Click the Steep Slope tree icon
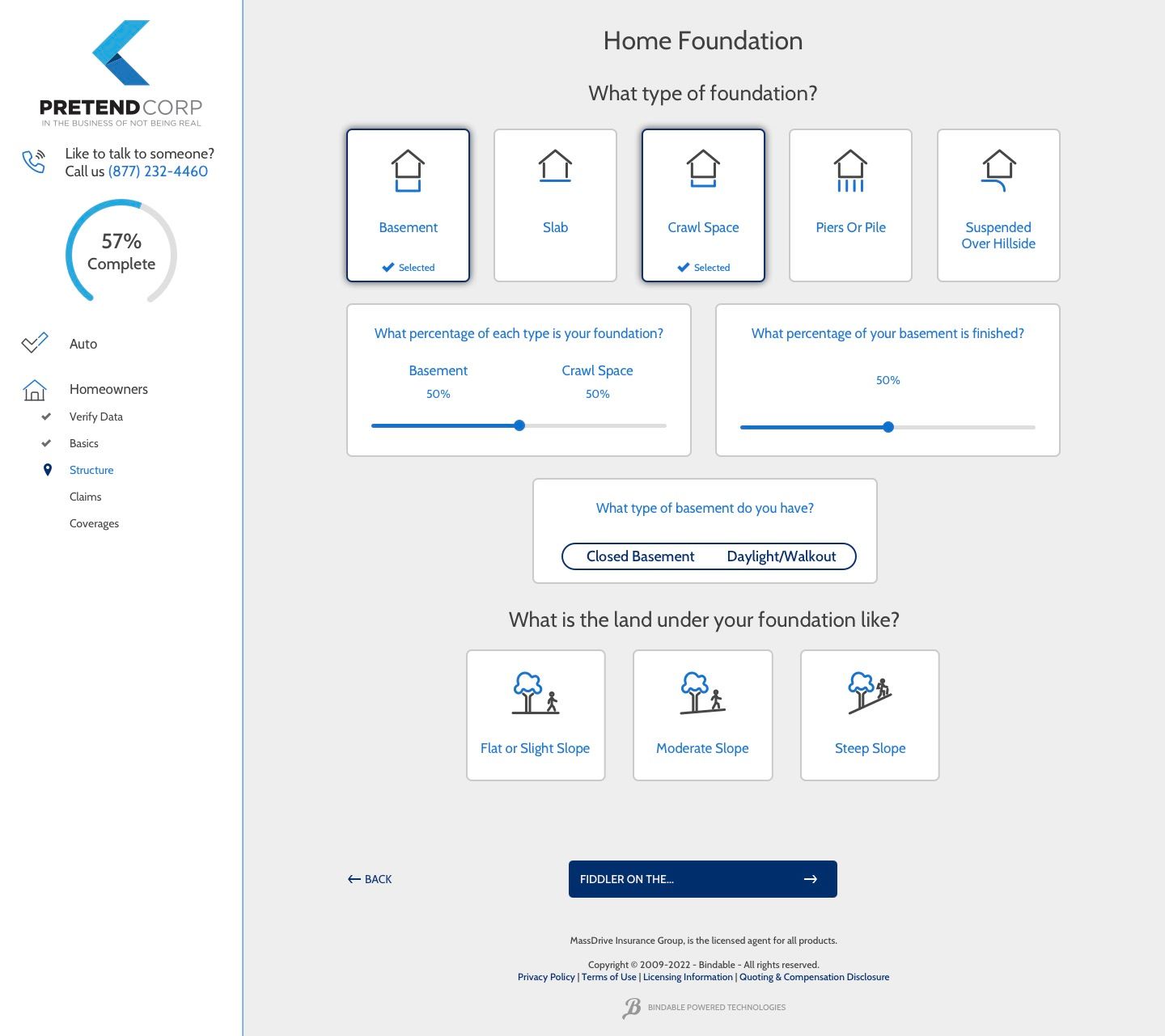1165x1036 pixels. [870, 693]
